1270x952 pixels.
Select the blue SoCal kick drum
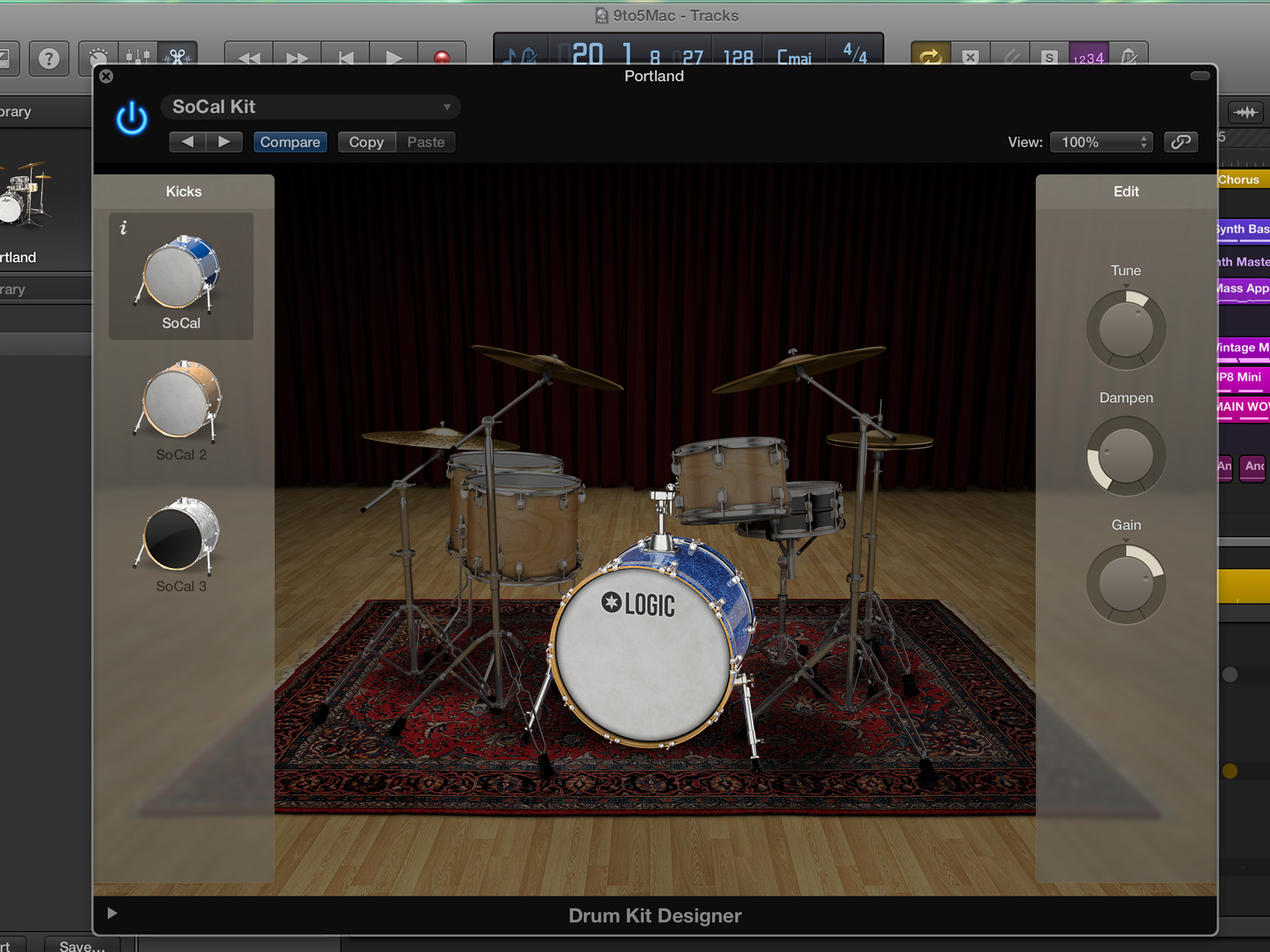tap(181, 274)
